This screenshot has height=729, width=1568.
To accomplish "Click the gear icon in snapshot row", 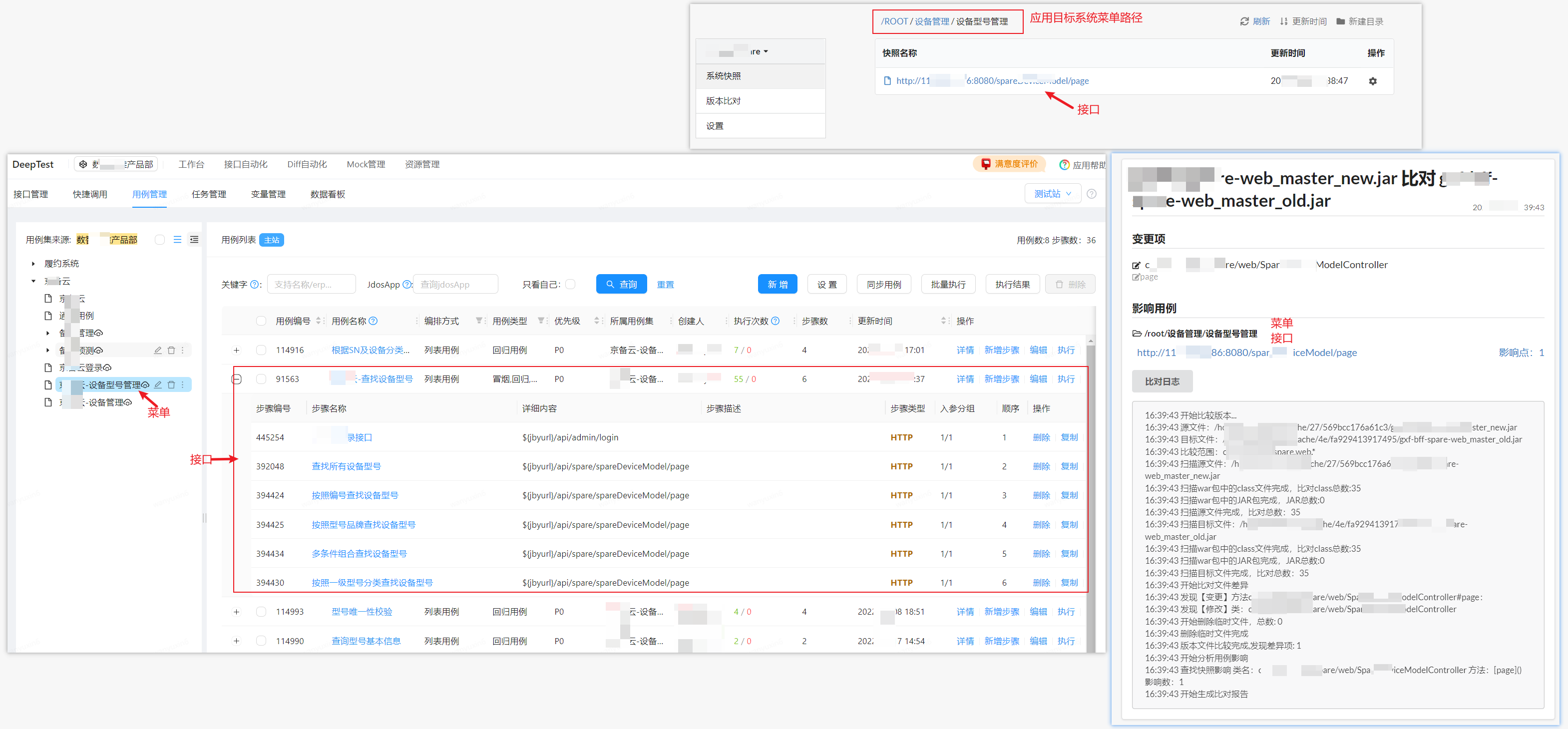I will click(x=1373, y=81).
